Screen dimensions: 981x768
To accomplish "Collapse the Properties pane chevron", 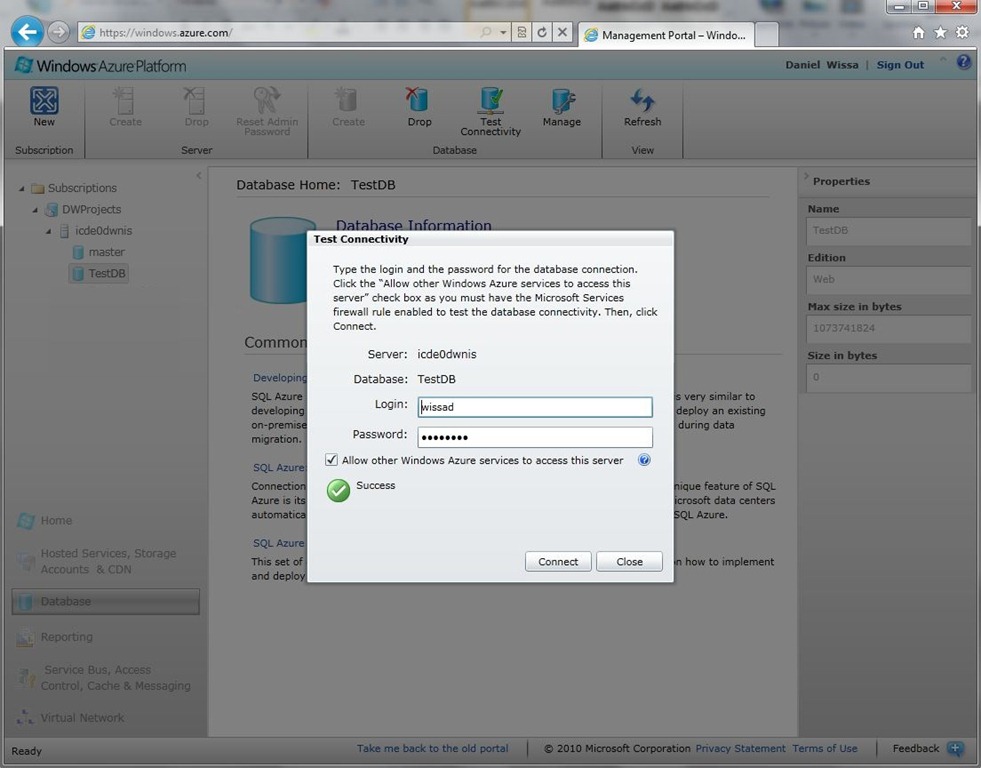I will 806,176.
